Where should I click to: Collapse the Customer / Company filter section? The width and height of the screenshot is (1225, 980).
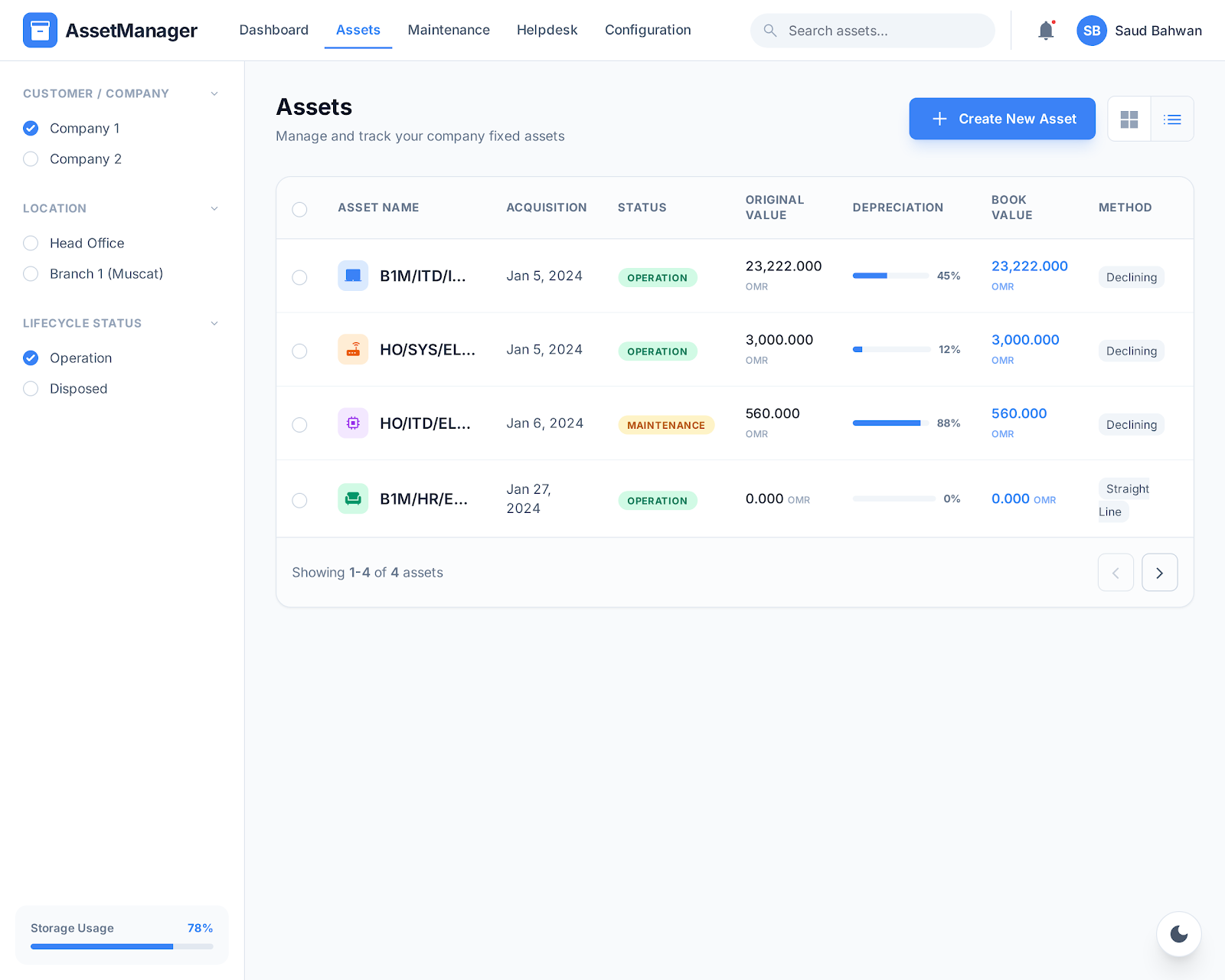(x=214, y=93)
